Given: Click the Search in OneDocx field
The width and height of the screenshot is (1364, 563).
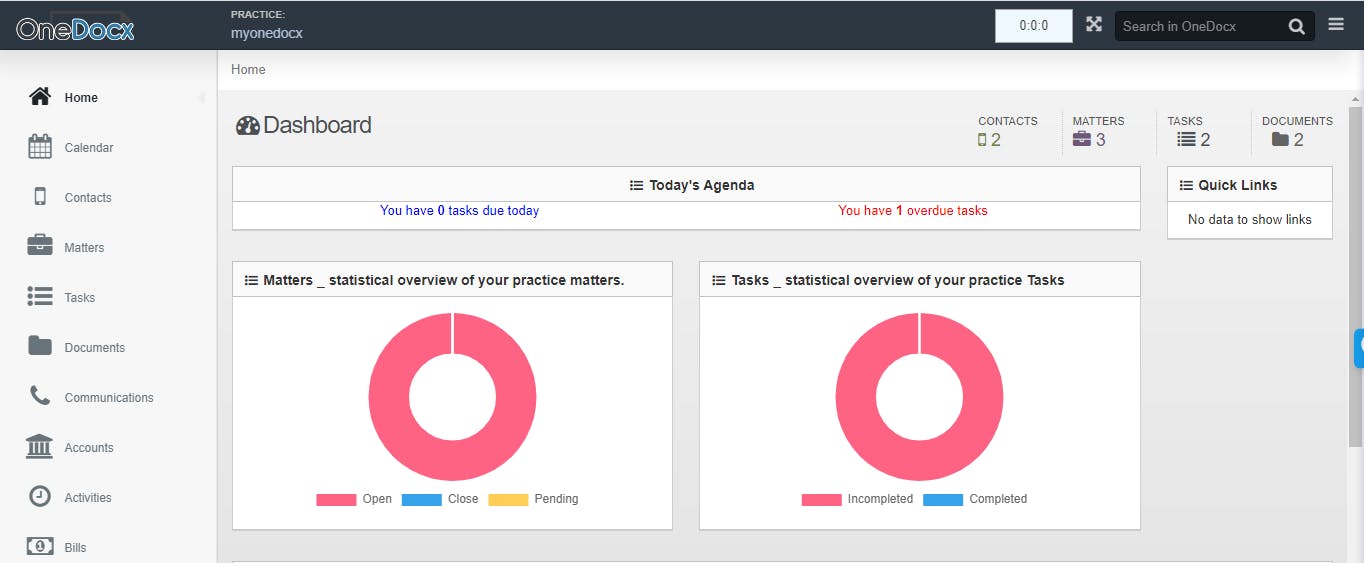Looking at the screenshot, I should 1200,26.
